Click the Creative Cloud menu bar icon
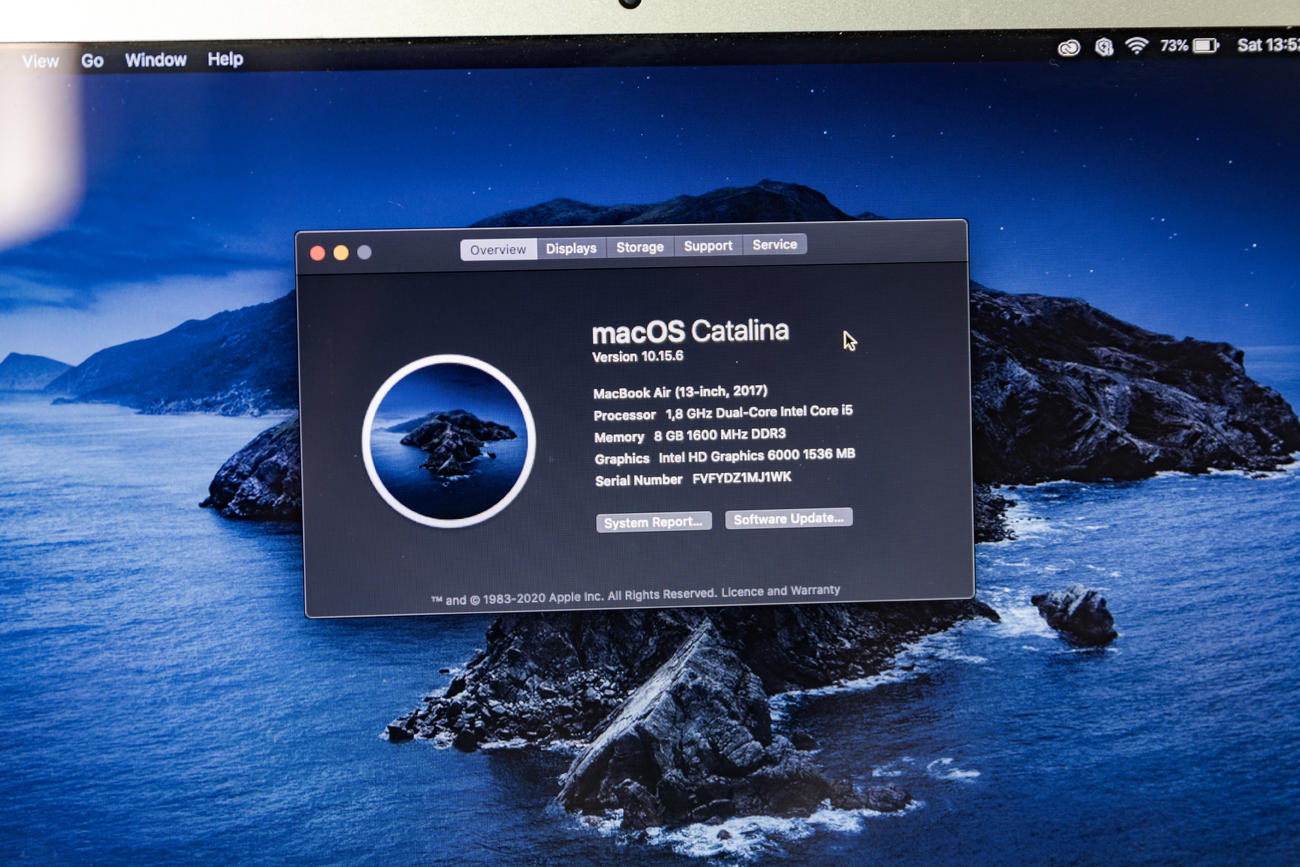The height and width of the screenshot is (867, 1300). click(x=1068, y=47)
